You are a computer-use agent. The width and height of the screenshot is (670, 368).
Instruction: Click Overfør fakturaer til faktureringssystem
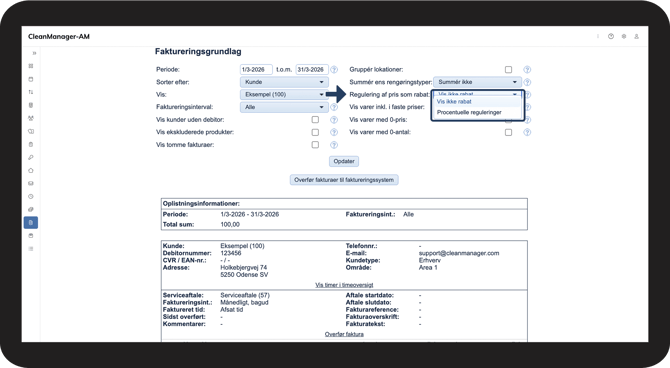click(344, 180)
